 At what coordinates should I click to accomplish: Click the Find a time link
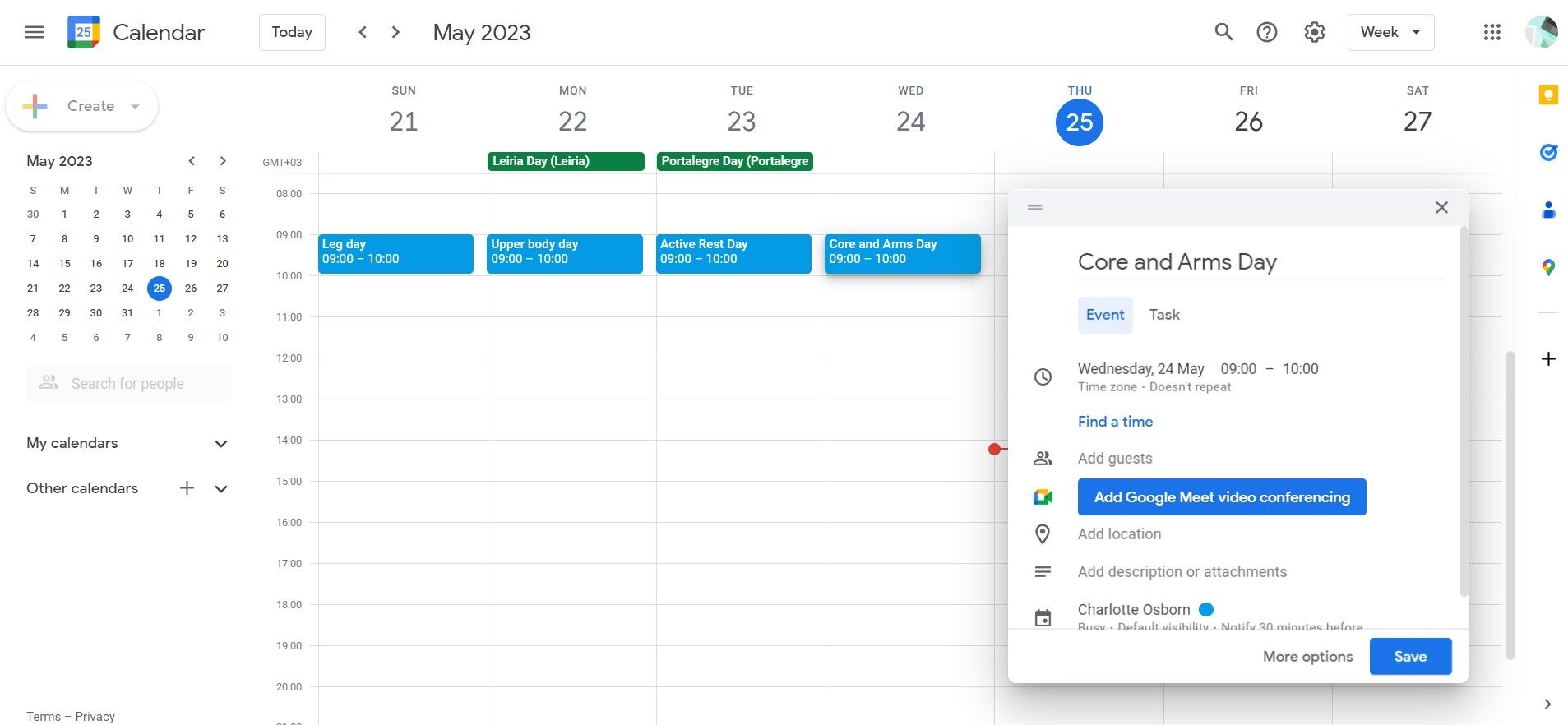1115,422
